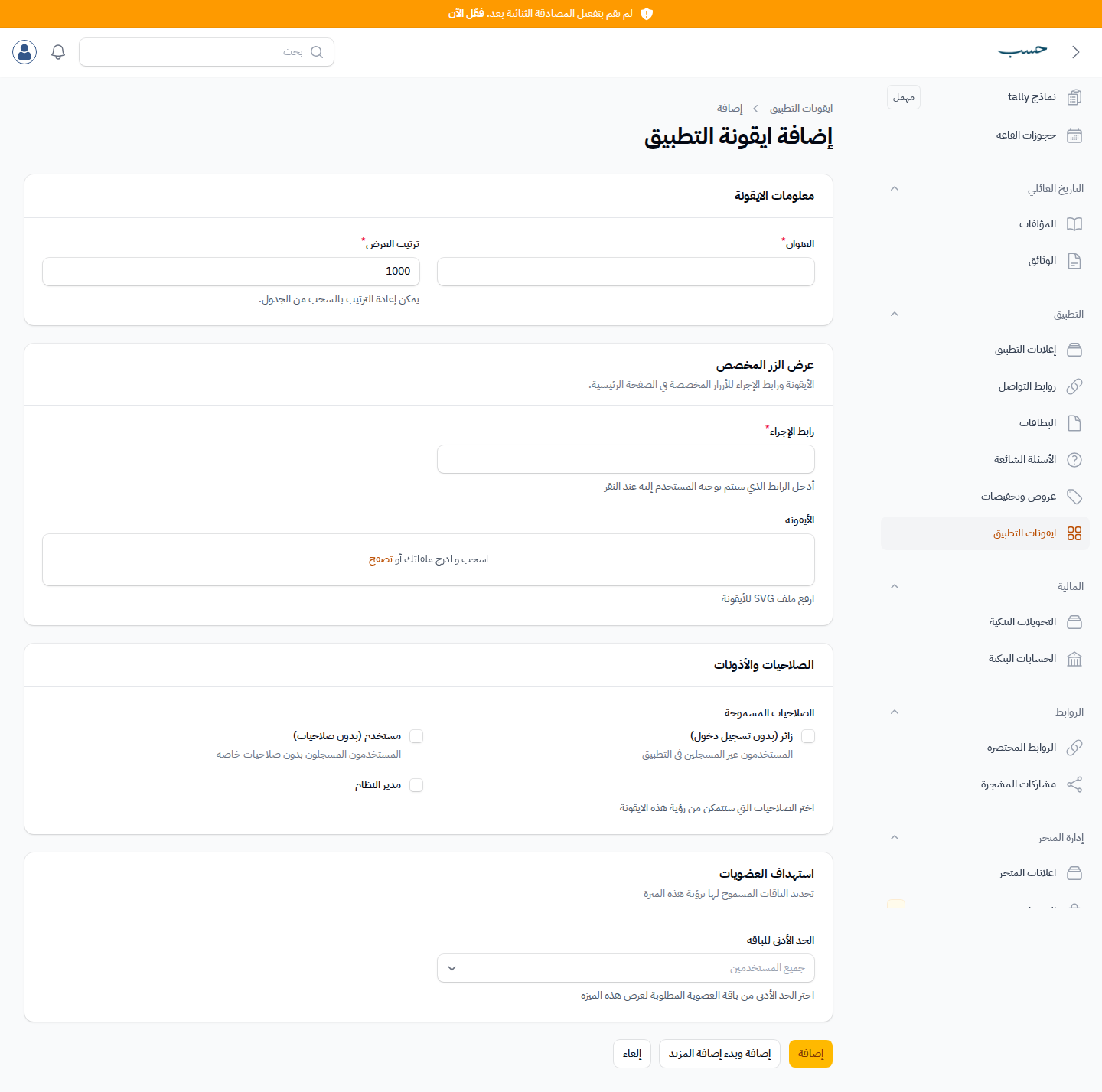Click the نماذج tally clipboard icon
This screenshot has width=1102, height=1092.
tap(1074, 97)
